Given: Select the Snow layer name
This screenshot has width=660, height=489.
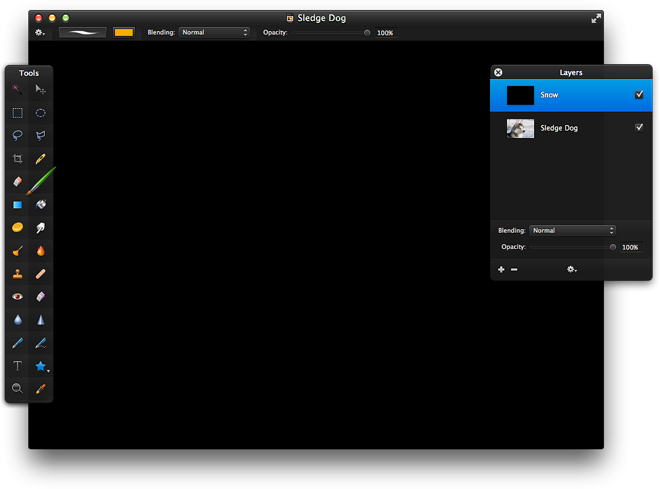Looking at the screenshot, I should tap(549, 95).
